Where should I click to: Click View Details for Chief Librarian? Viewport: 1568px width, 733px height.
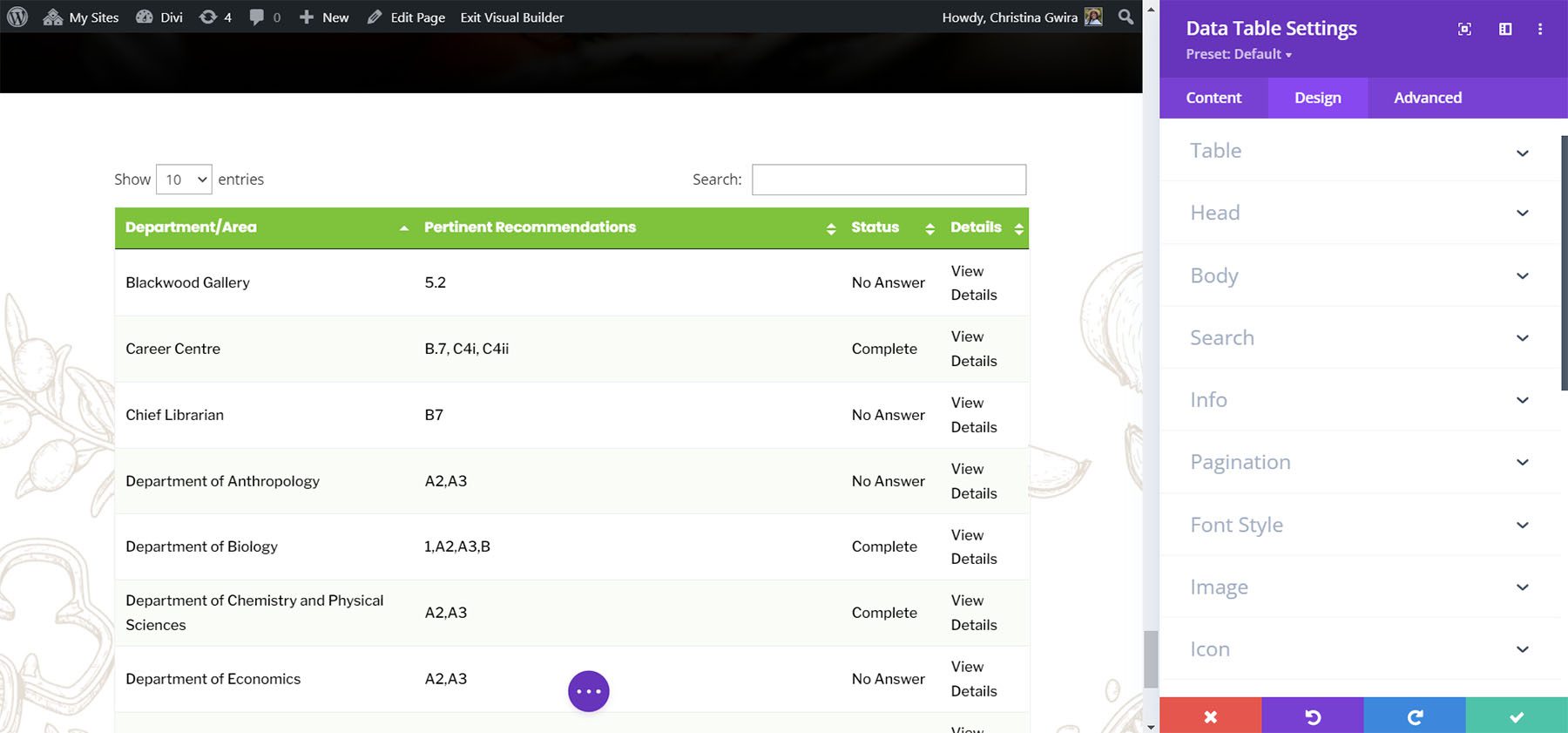point(974,415)
